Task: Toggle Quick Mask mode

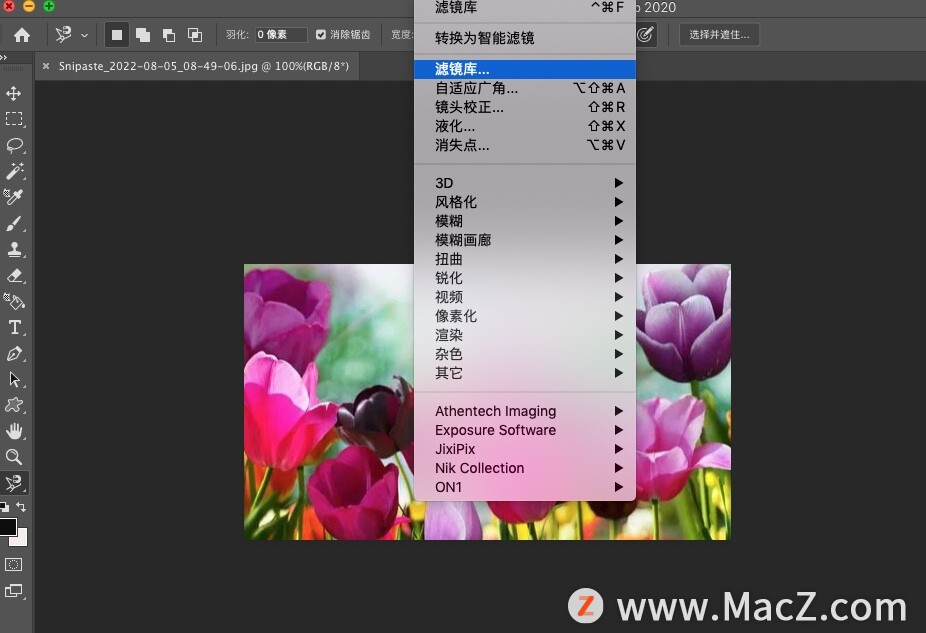Action: point(14,565)
